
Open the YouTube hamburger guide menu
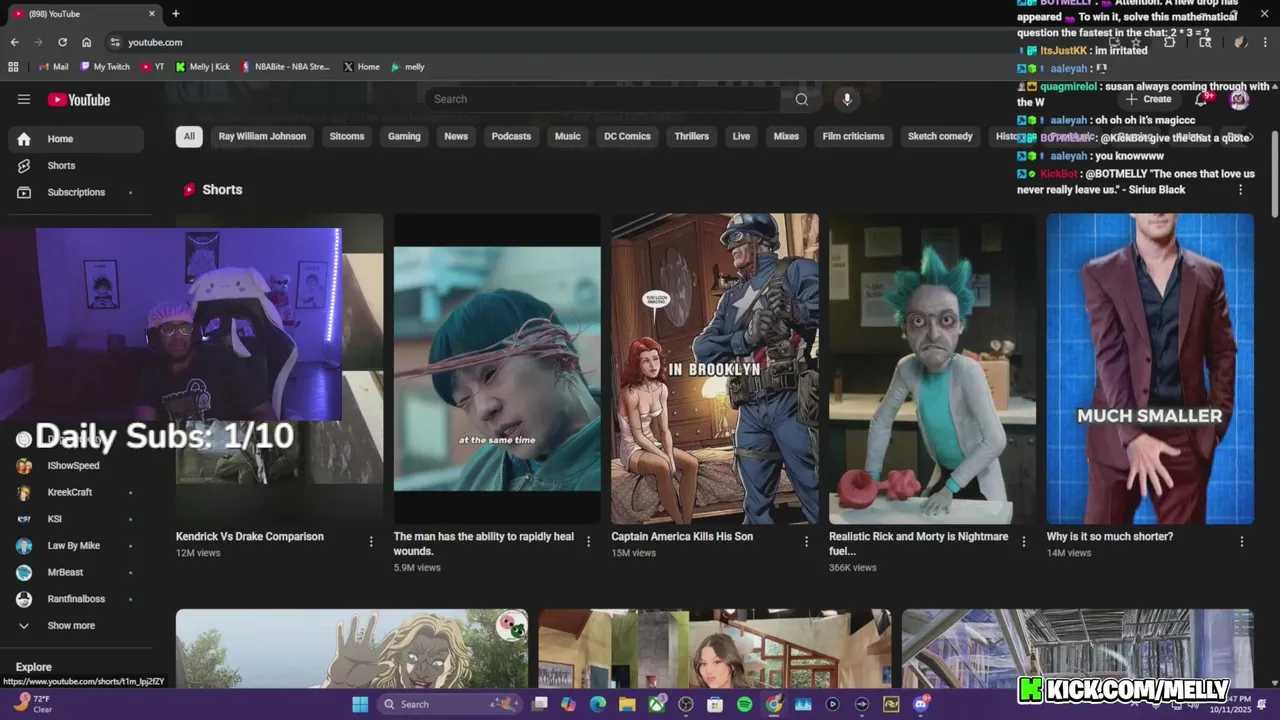tap(24, 99)
